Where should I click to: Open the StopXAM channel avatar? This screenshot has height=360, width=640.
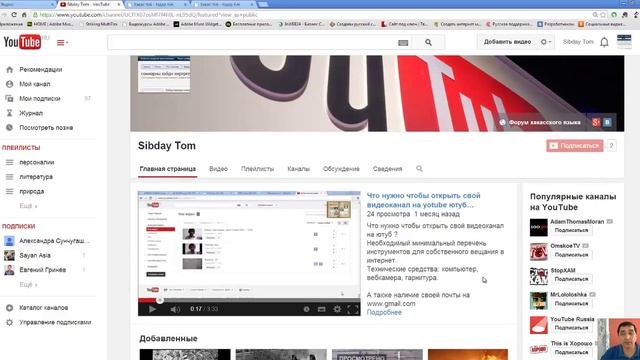[x=538, y=276]
